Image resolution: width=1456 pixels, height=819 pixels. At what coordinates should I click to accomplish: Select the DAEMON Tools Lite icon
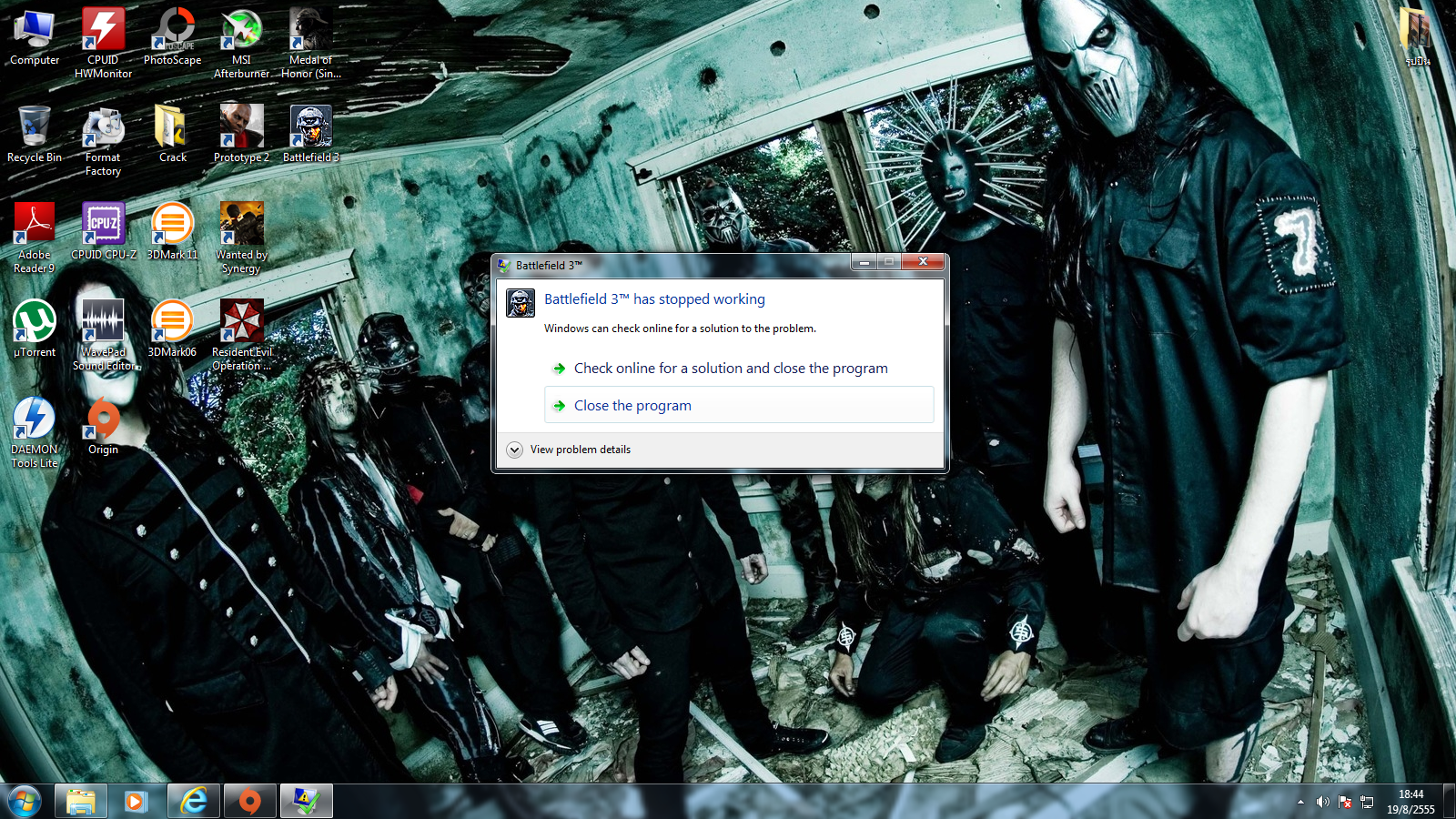tap(35, 433)
